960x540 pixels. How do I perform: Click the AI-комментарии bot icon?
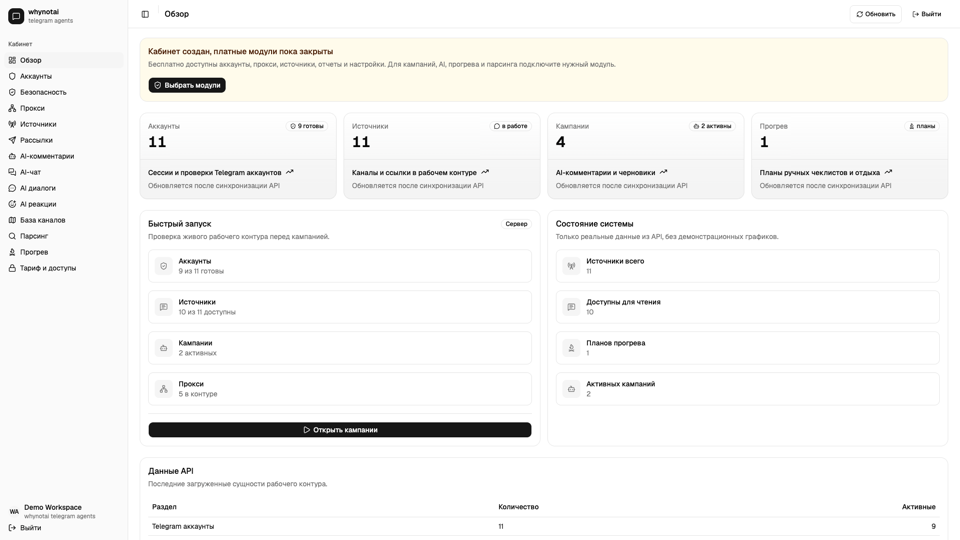coord(12,156)
